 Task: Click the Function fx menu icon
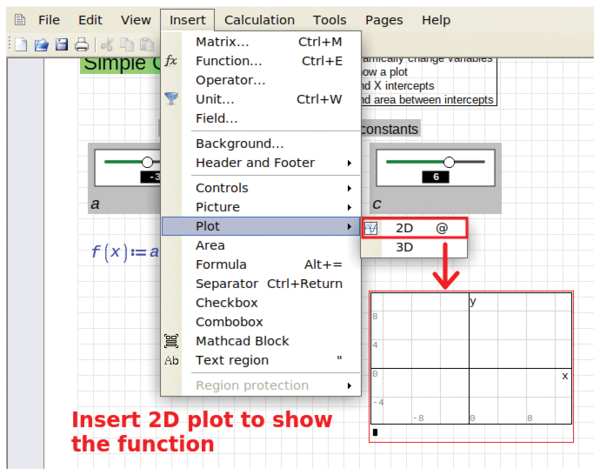pos(172,61)
